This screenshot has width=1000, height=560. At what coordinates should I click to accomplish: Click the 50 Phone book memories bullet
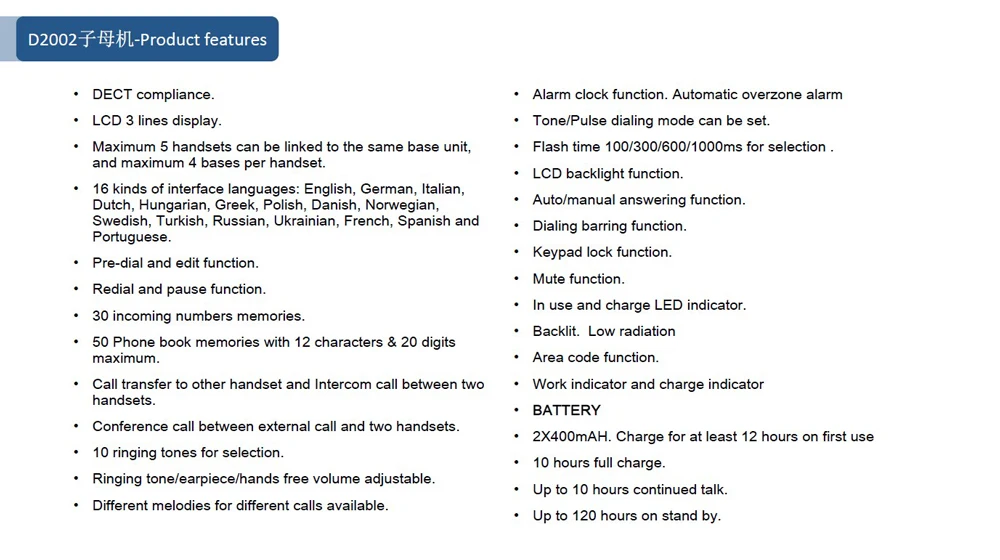(274, 350)
